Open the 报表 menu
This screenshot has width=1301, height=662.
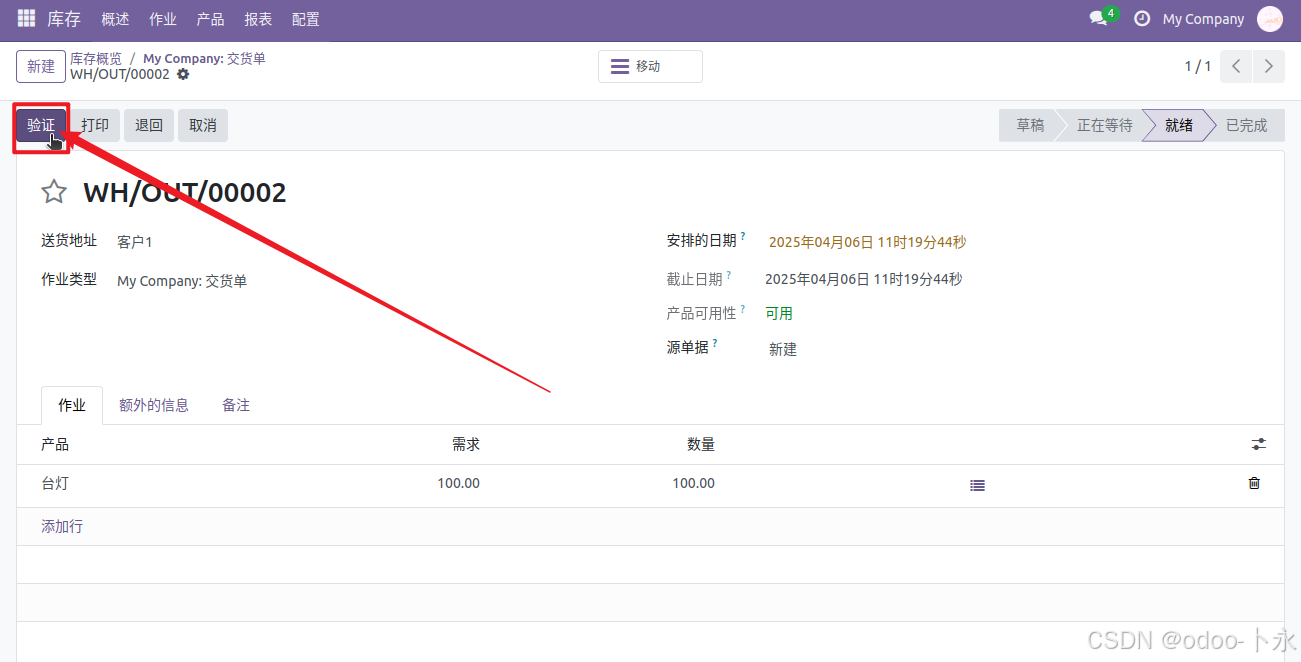click(258, 19)
